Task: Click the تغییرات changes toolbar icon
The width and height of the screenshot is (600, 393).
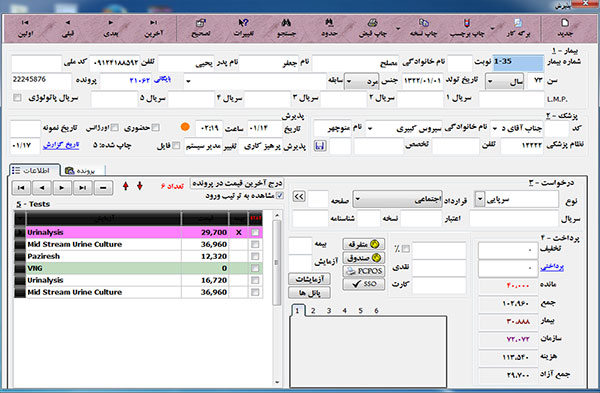Action: click(x=244, y=28)
